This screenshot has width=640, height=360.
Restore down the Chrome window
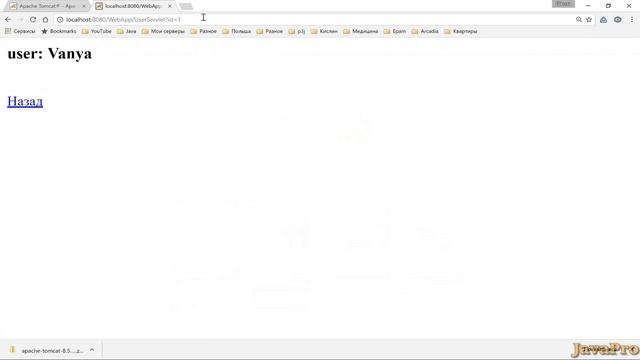click(608, 6)
